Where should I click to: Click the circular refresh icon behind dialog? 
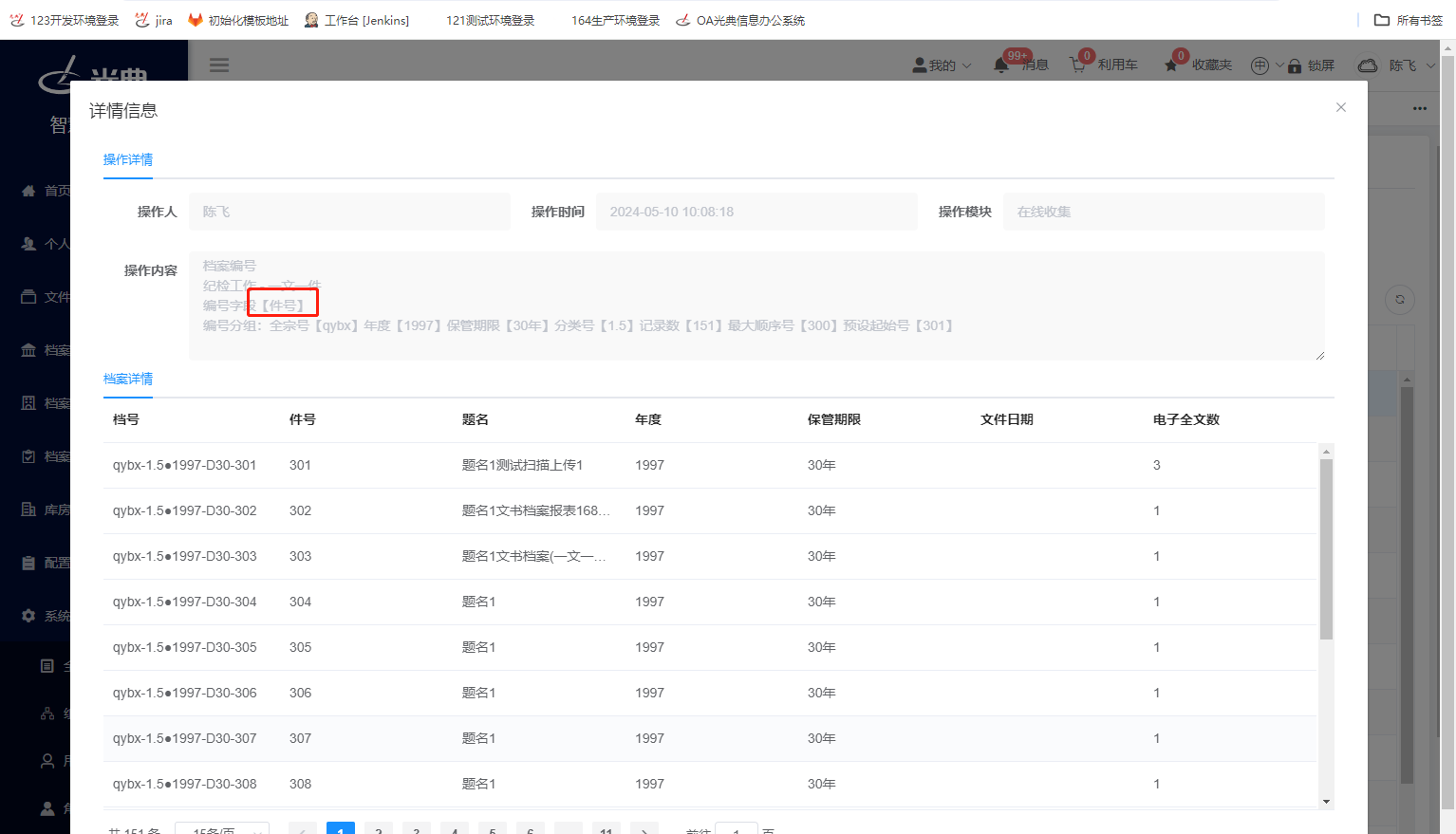1400,300
